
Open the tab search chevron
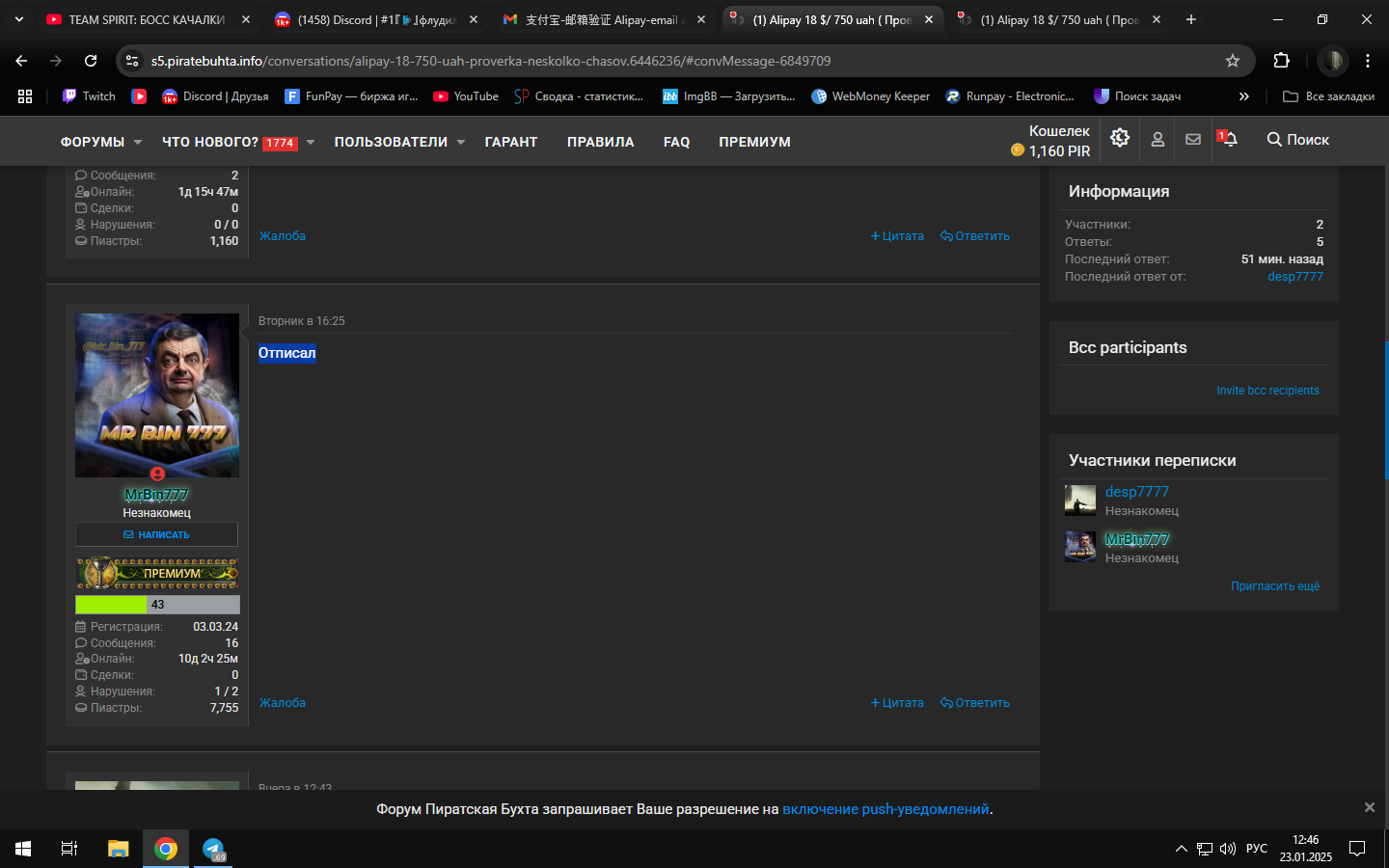coord(18,19)
